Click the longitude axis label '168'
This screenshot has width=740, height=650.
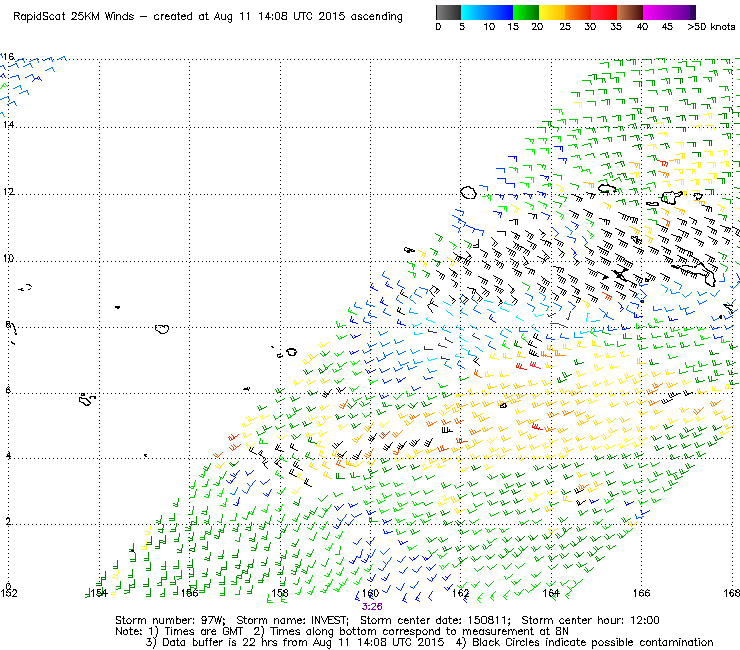[x=731, y=593]
